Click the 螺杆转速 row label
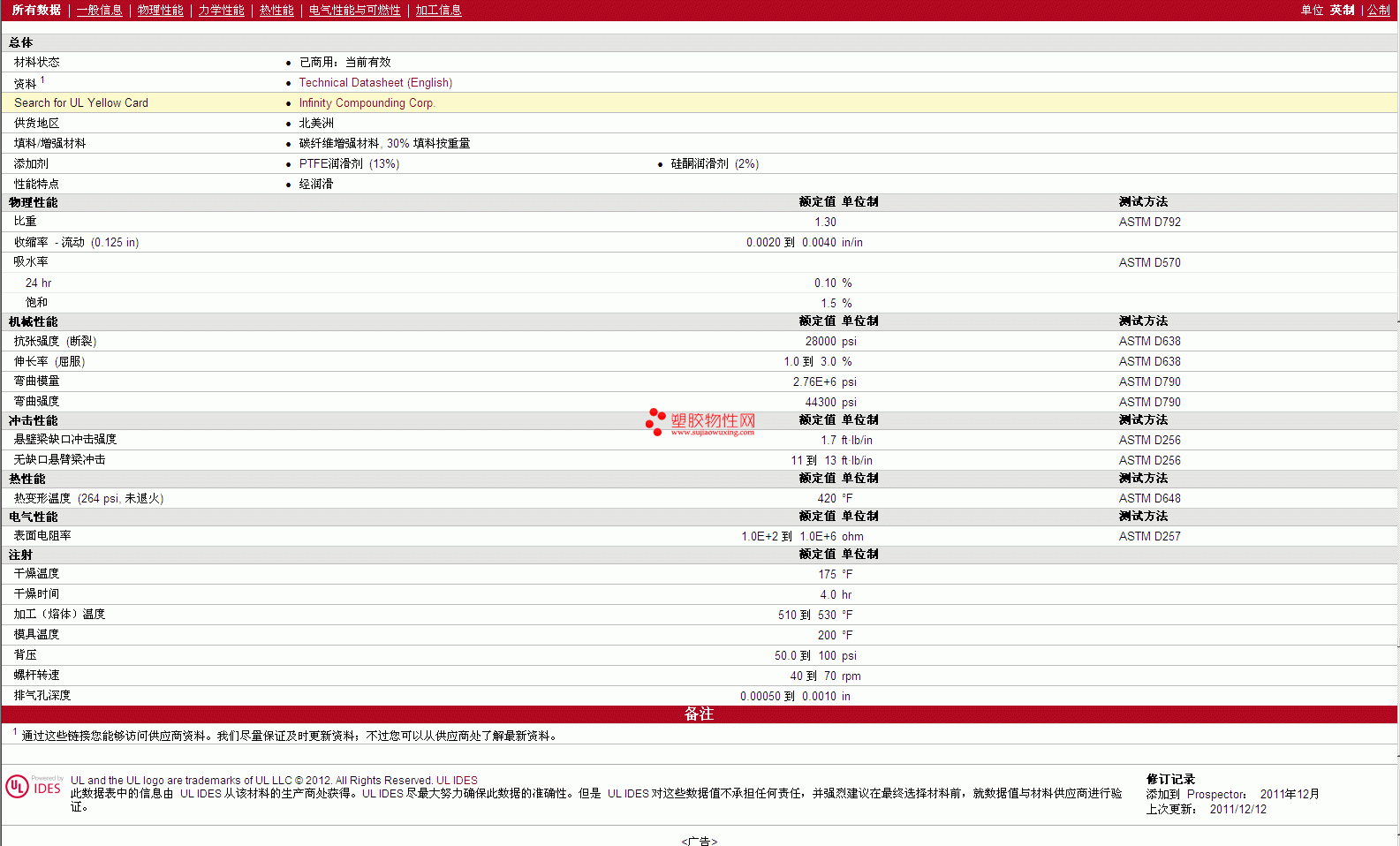Viewport: 1400px width, 846px height. tap(36, 675)
